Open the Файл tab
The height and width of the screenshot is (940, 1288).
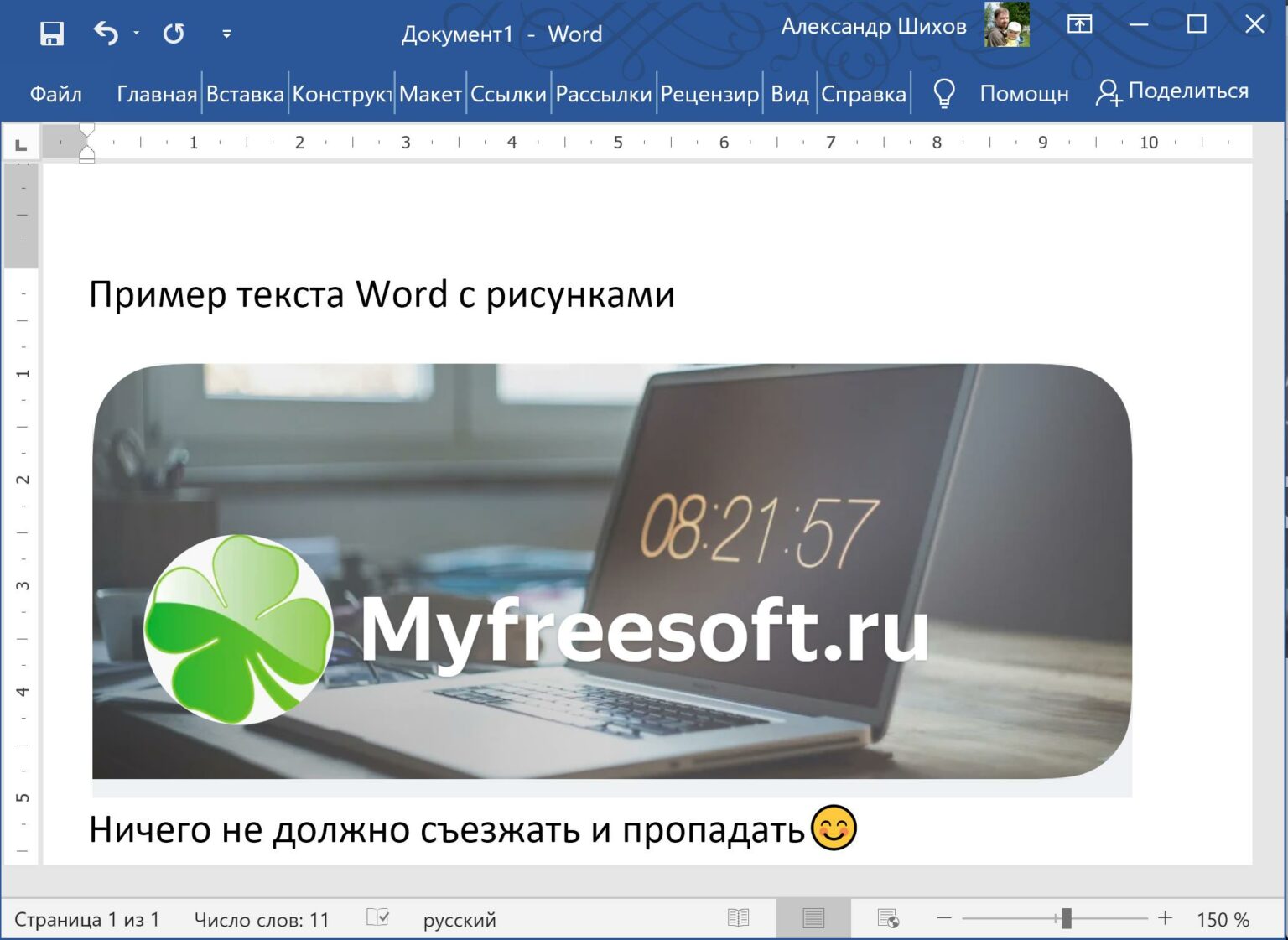56,94
